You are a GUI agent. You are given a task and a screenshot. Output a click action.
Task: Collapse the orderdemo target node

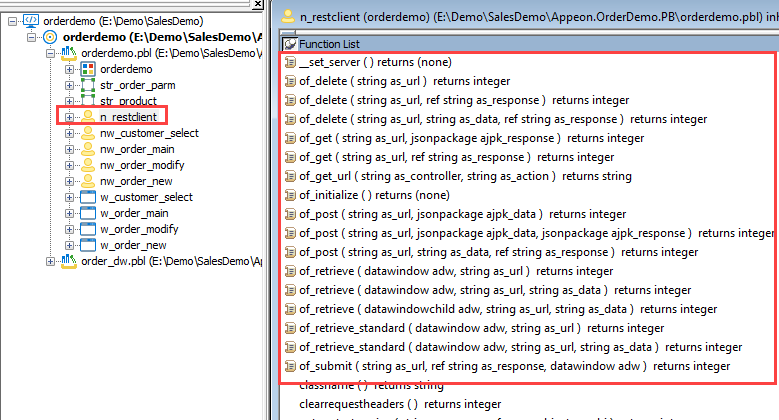click(32, 37)
